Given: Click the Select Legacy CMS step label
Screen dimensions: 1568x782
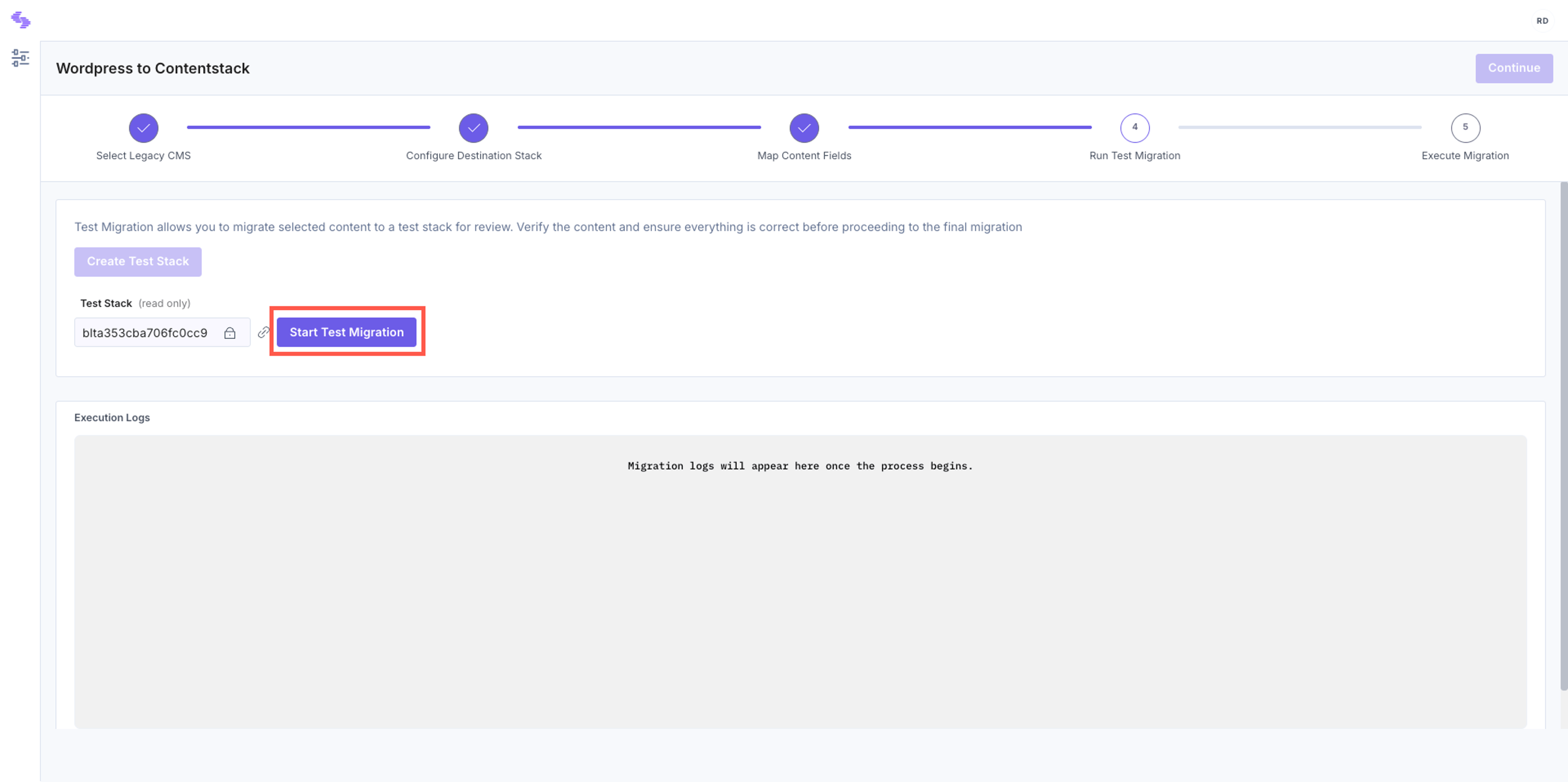Looking at the screenshot, I should 143,156.
